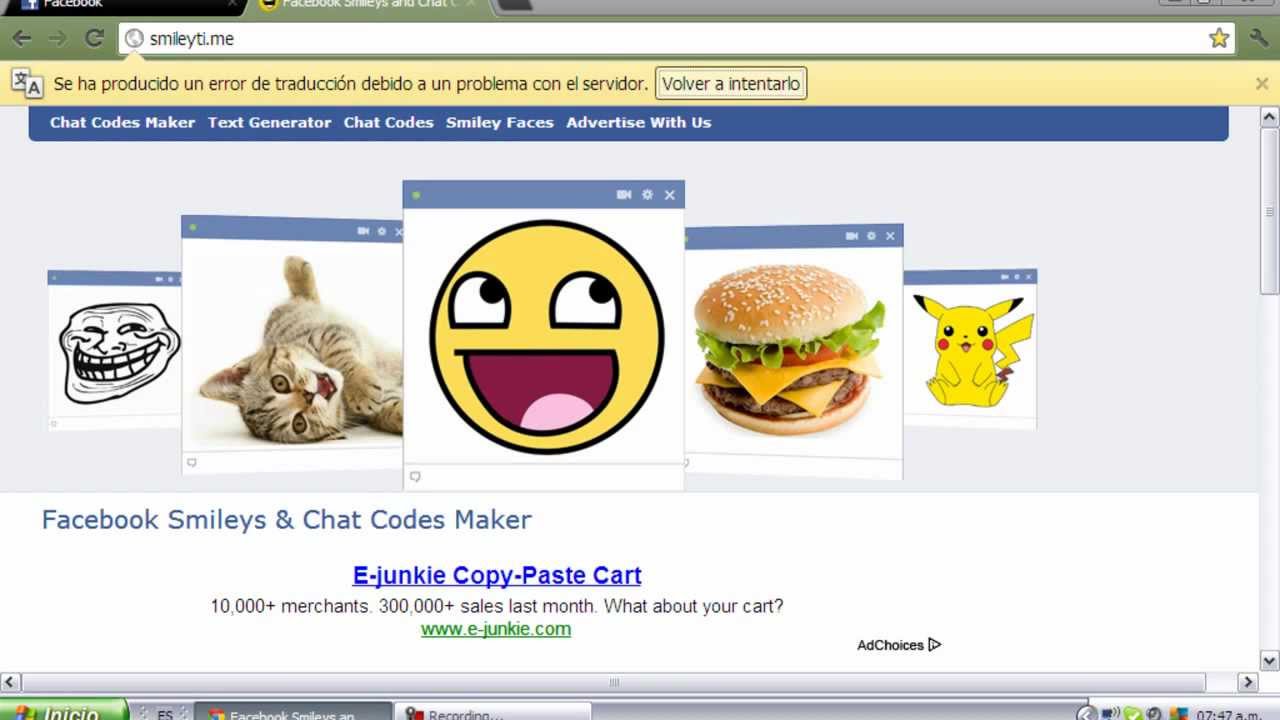Switch to the Recording taskbar window
Image resolution: width=1280 pixels, height=720 pixels.
point(493,712)
